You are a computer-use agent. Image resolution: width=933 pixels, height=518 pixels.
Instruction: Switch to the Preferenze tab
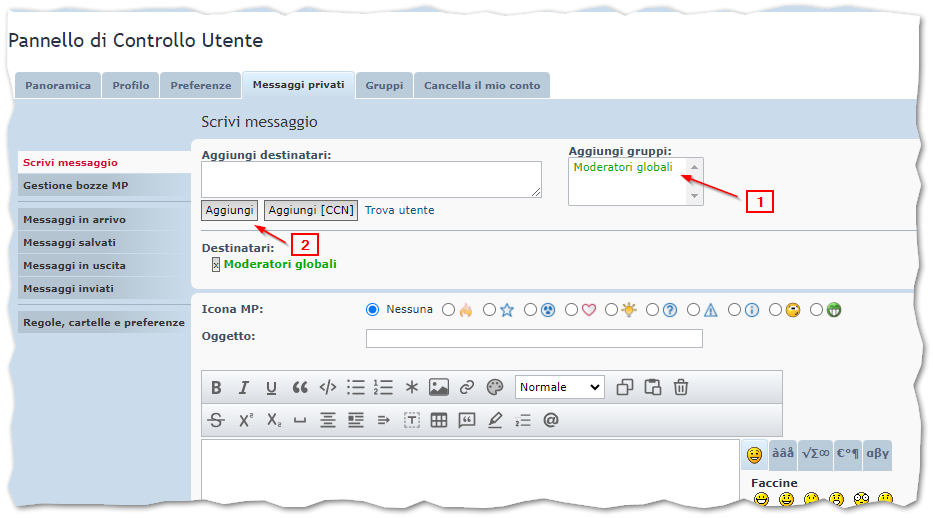200,86
